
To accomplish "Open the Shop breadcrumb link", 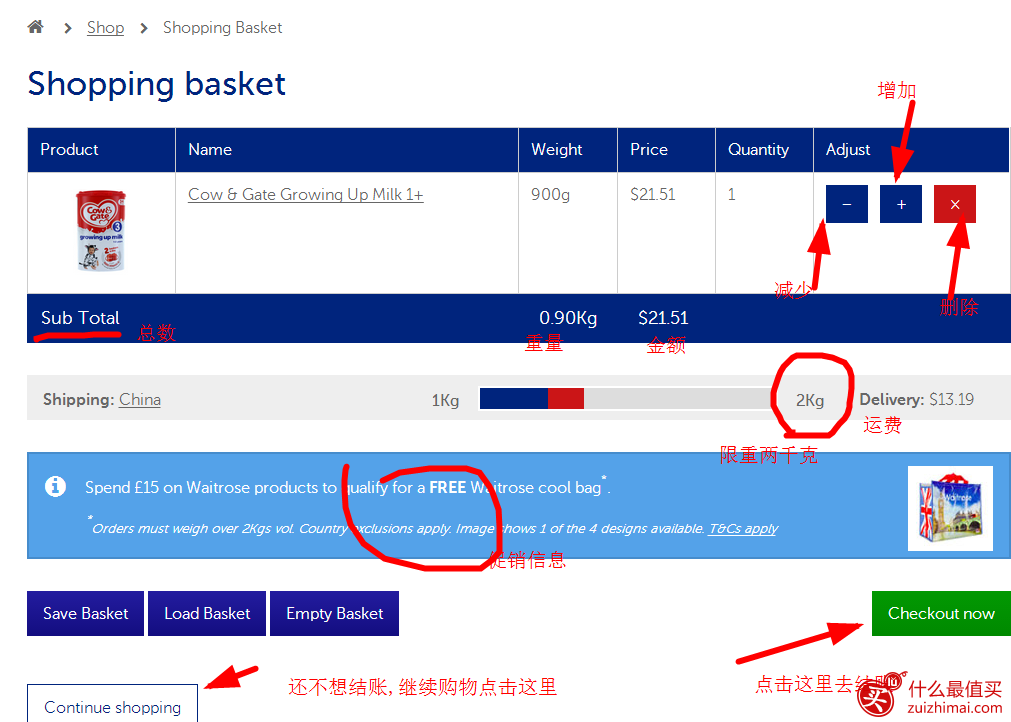I will tap(105, 28).
